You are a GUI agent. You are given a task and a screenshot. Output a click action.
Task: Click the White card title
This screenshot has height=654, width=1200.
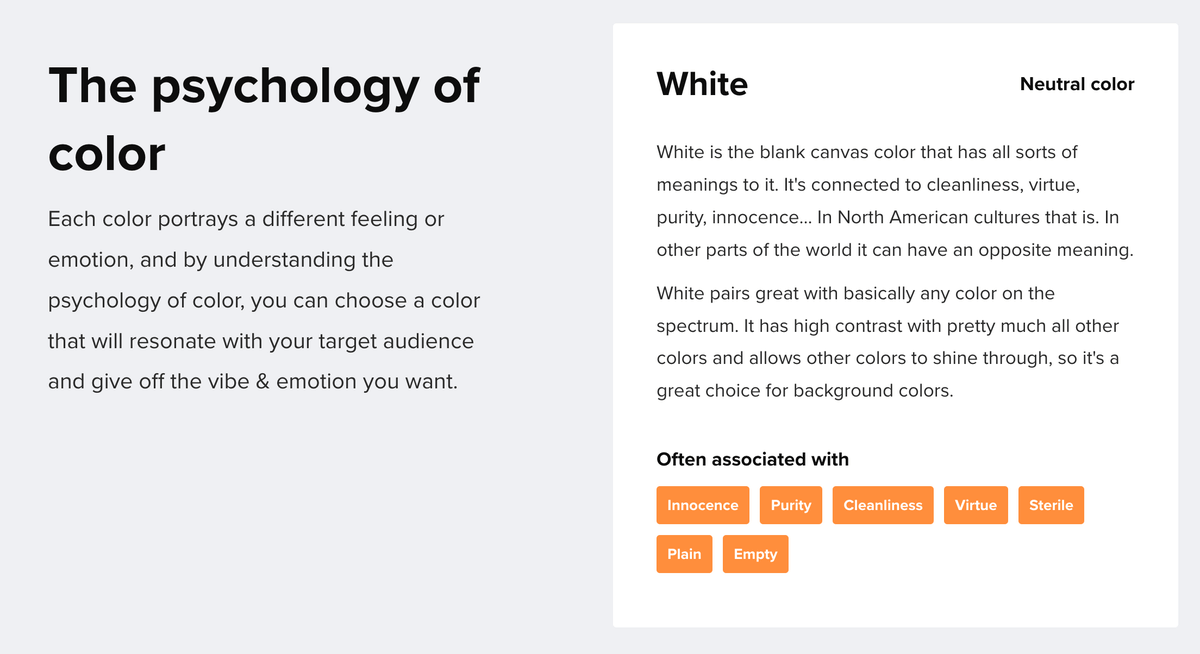click(702, 84)
